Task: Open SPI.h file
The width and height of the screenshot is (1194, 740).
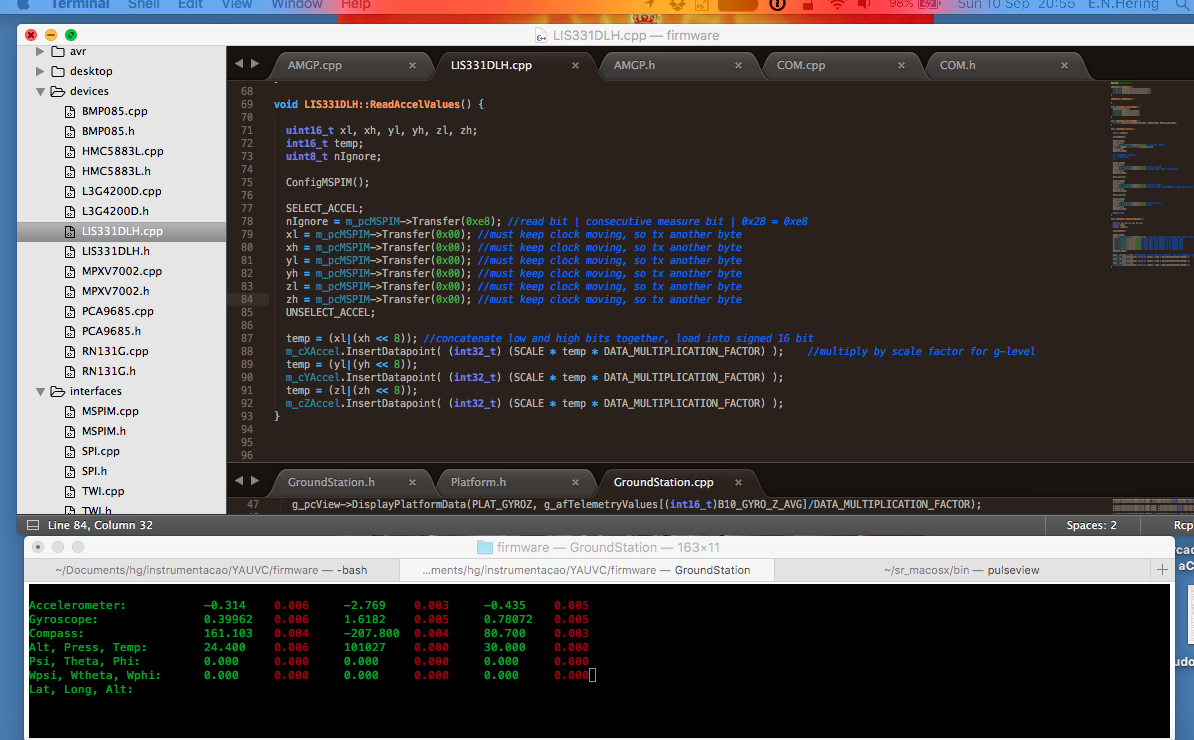Action: point(94,471)
